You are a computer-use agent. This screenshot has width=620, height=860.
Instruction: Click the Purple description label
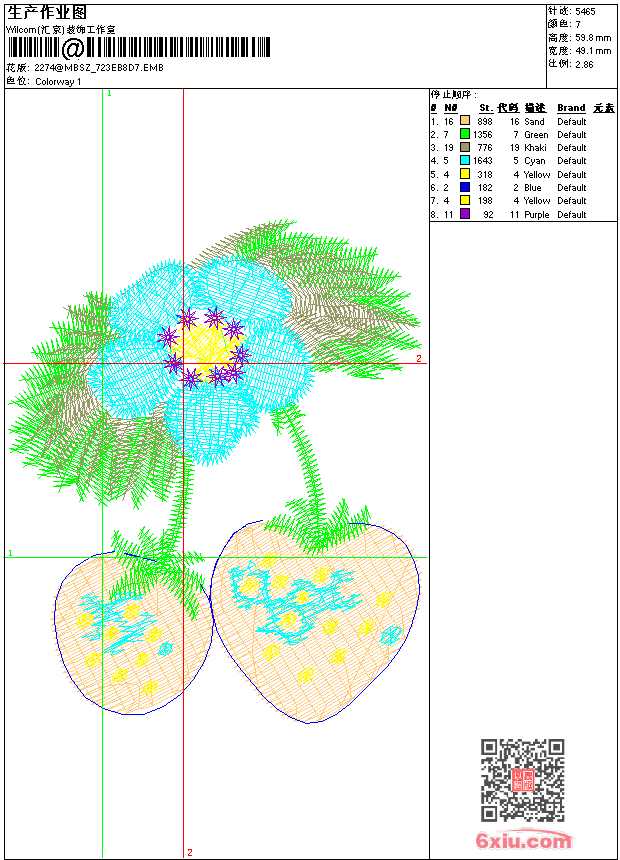tap(537, 215)
